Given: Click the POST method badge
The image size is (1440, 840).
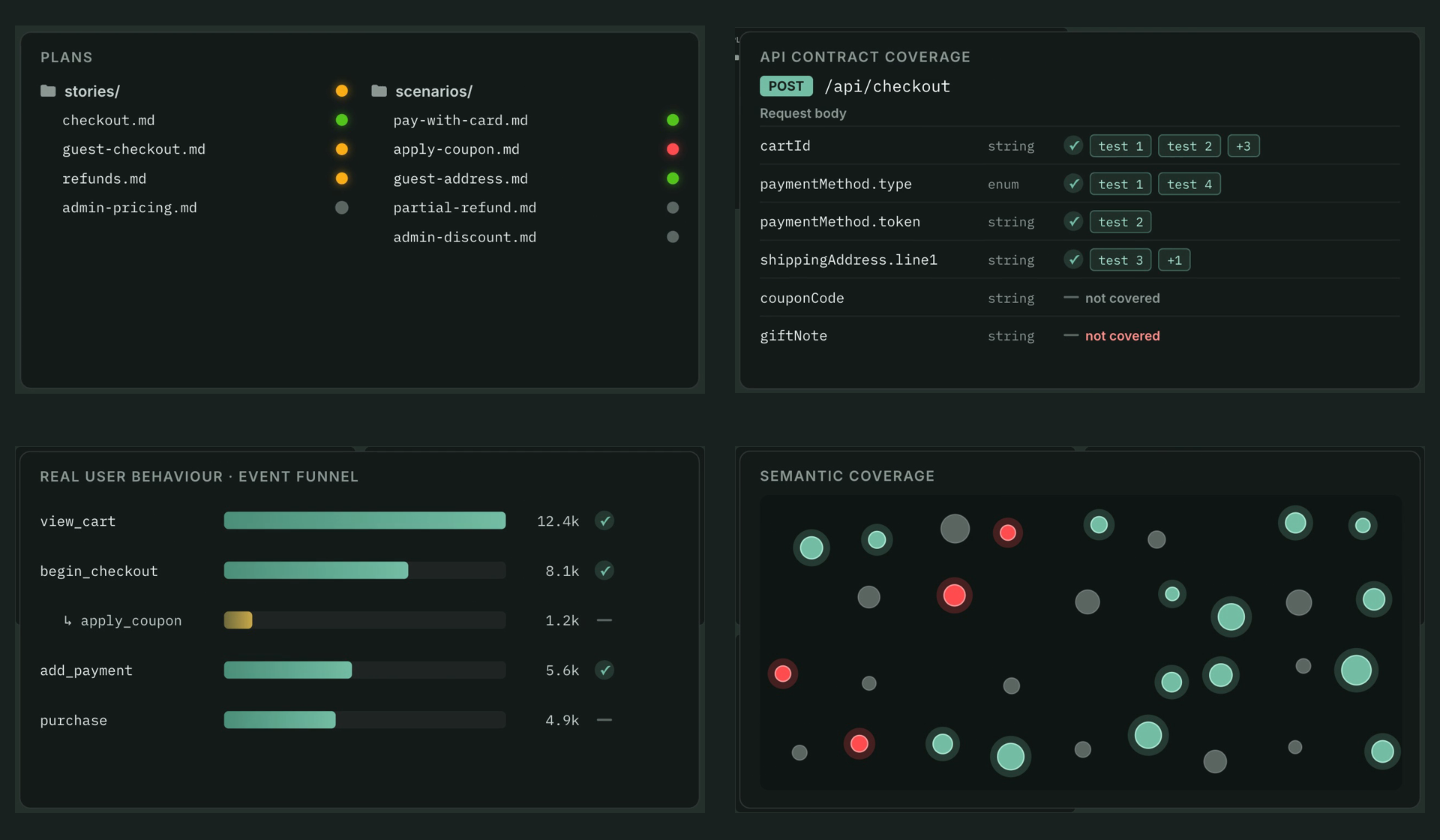Looking at the screenshot, I should 786,86.
